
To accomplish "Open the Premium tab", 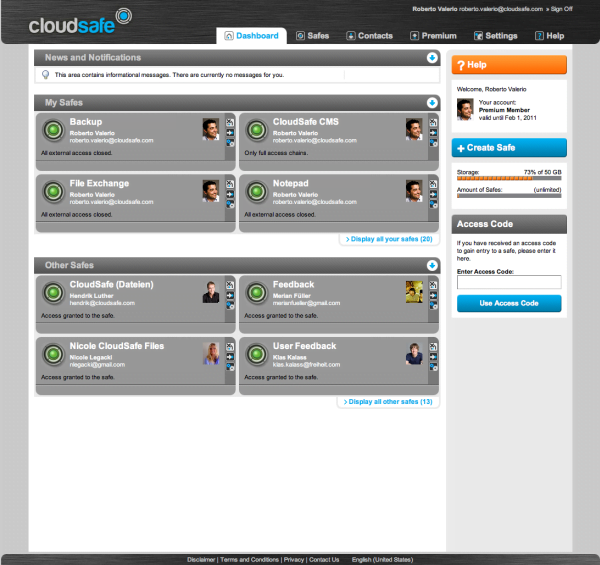I will (434, 36).
